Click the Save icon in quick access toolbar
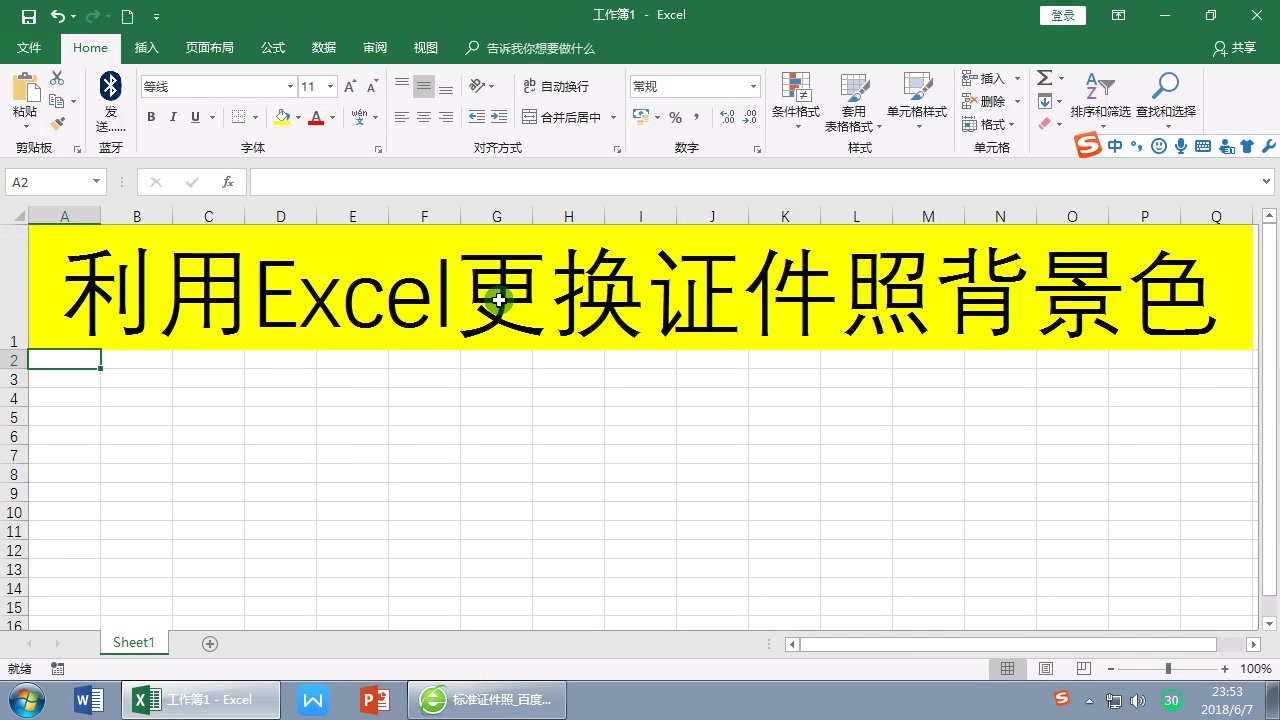1280x720 pixels. (x=29, y=16)
